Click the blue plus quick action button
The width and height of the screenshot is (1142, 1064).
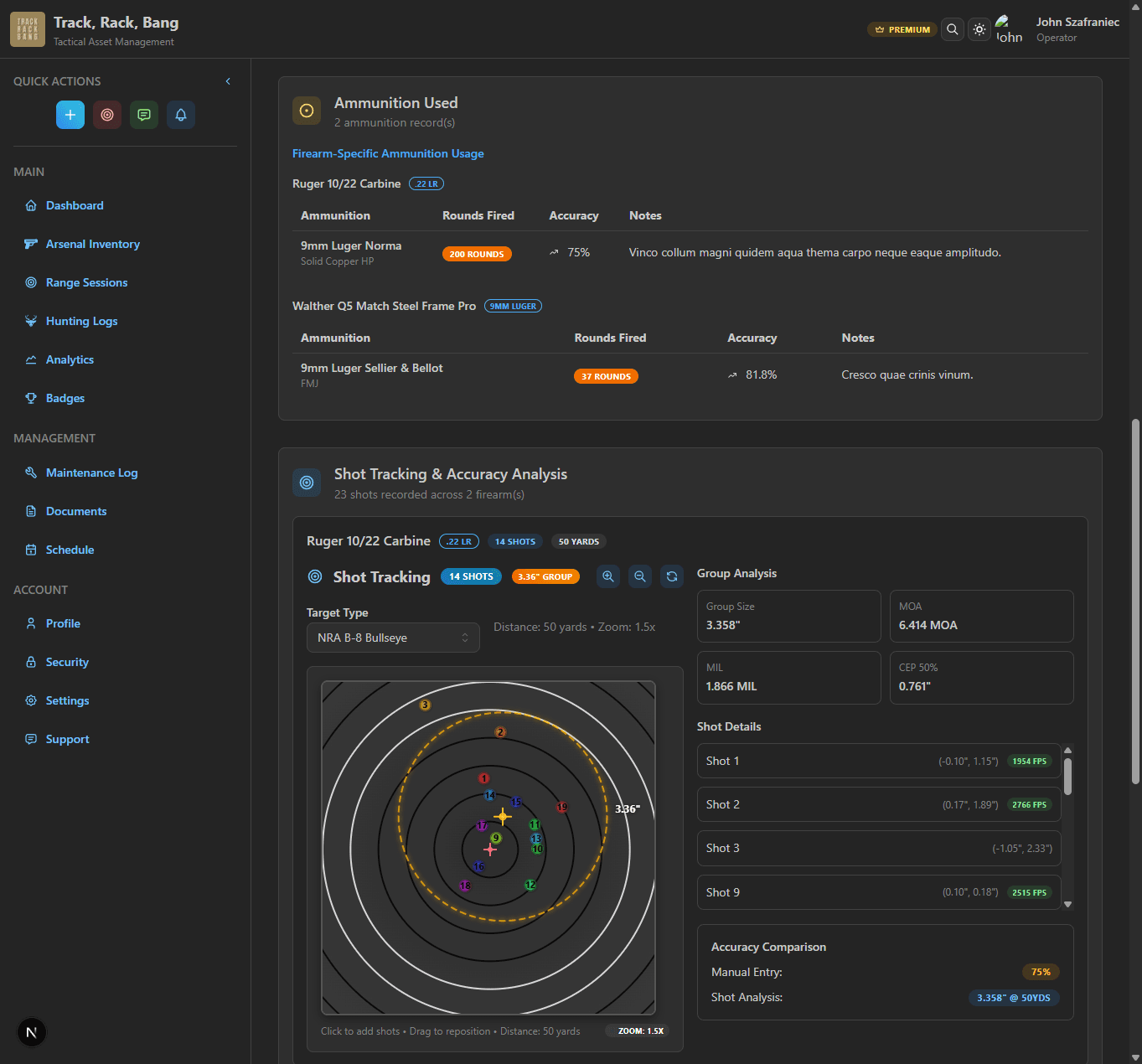coord(70,115)
